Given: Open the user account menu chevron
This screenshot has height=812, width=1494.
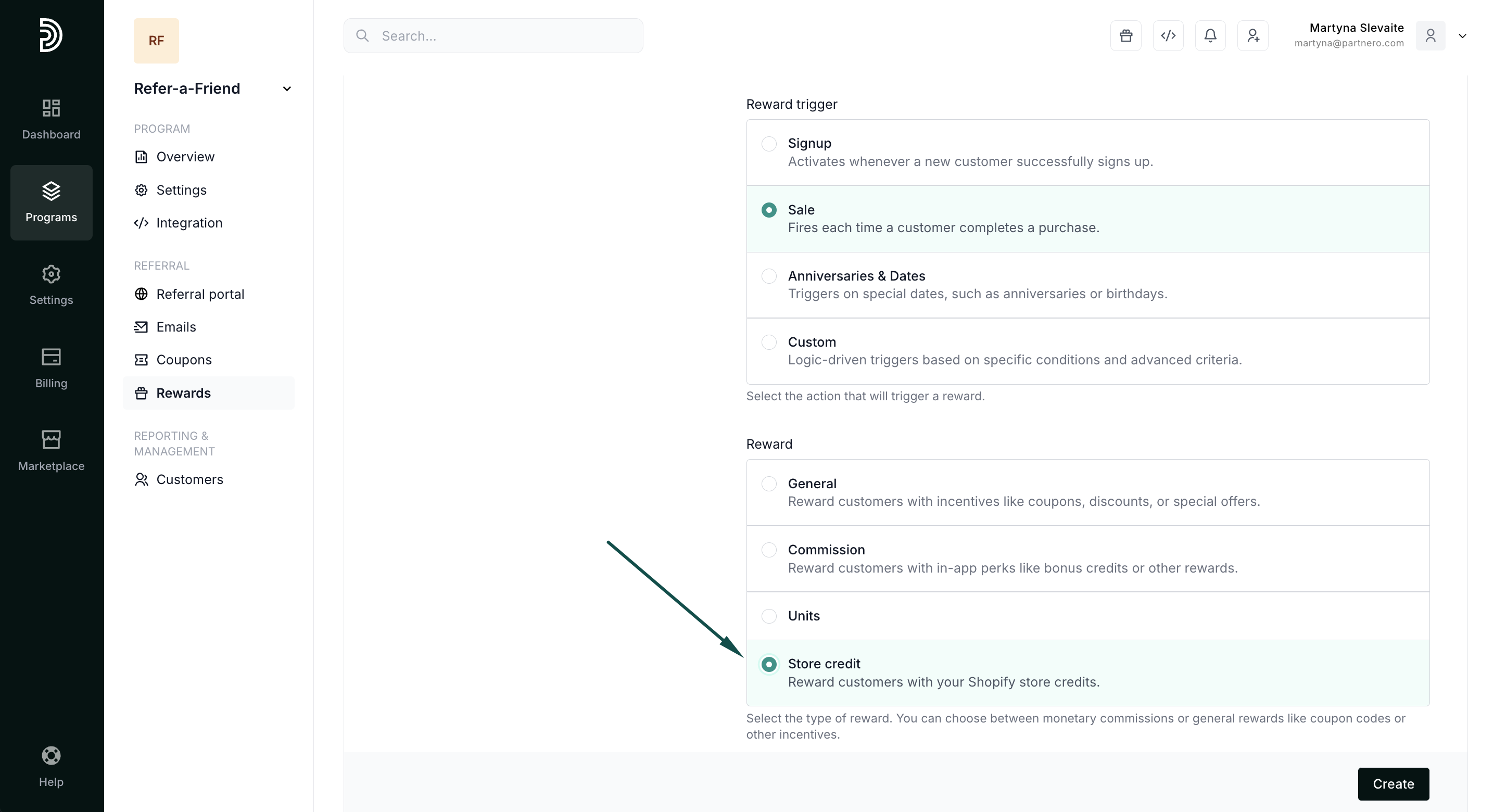Looking at the screenshot, I should 1462,36.
